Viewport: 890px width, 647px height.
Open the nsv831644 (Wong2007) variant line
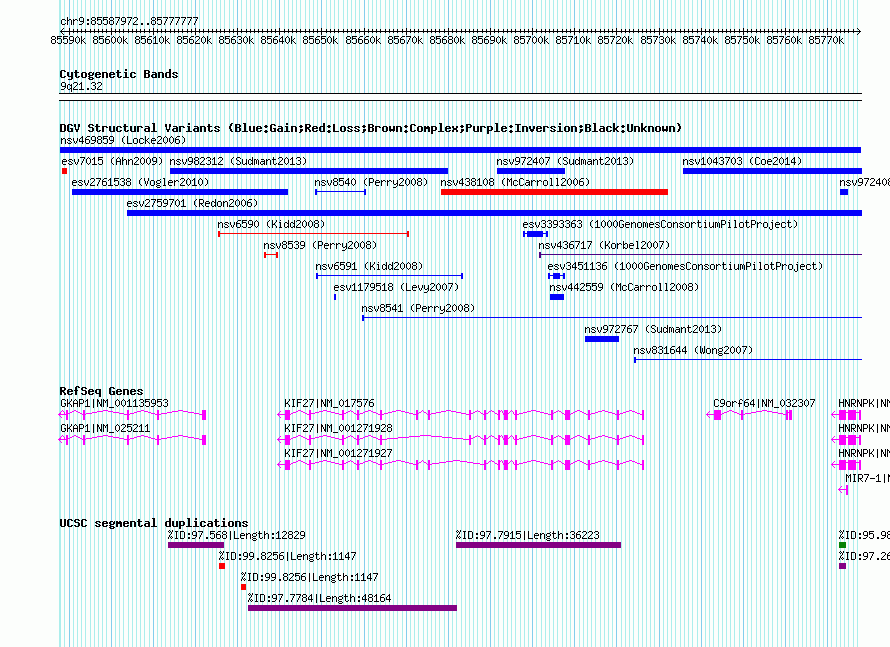tap(748, 360)
